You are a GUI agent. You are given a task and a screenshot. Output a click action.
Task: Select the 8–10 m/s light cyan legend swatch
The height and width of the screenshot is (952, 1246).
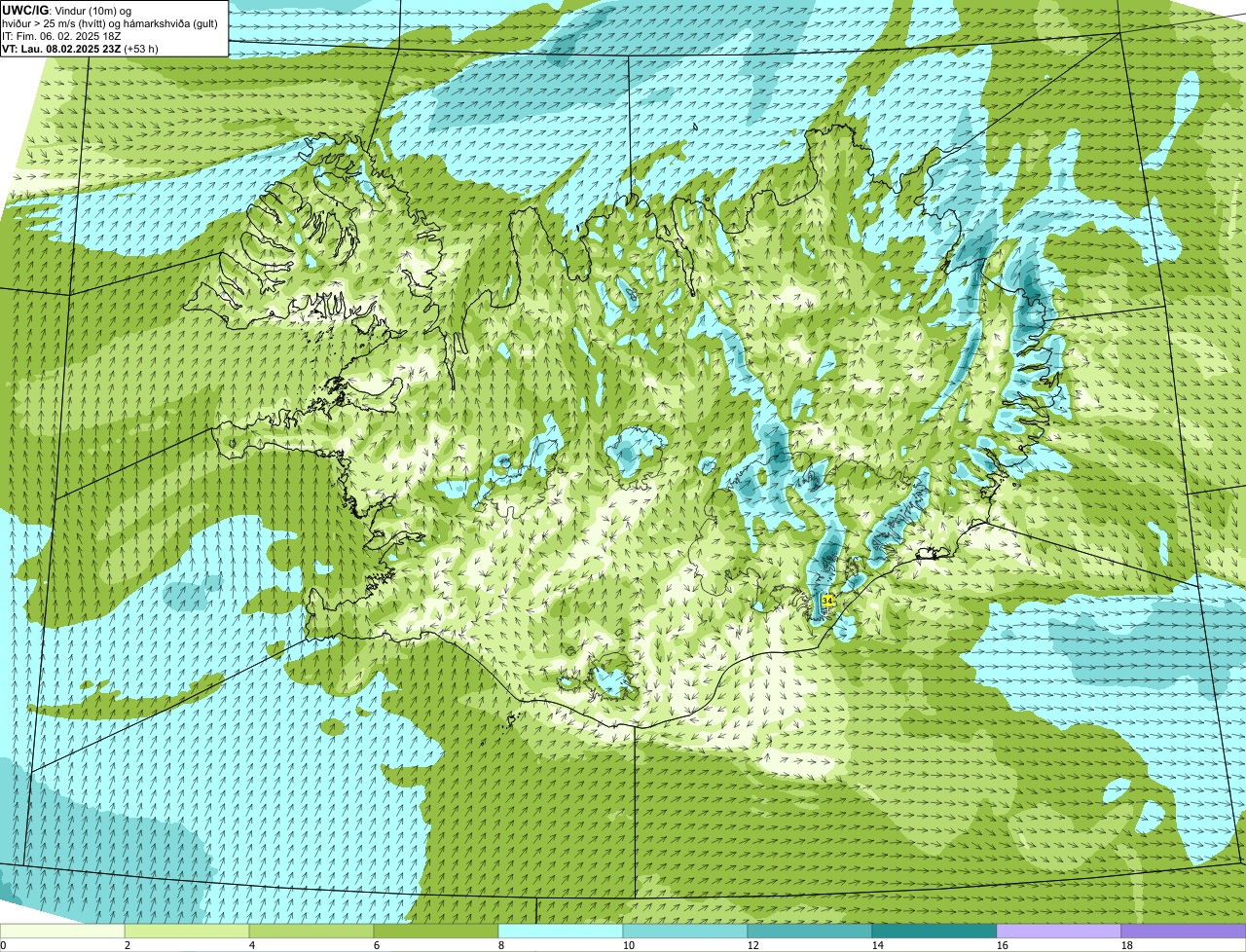[561, 932]
